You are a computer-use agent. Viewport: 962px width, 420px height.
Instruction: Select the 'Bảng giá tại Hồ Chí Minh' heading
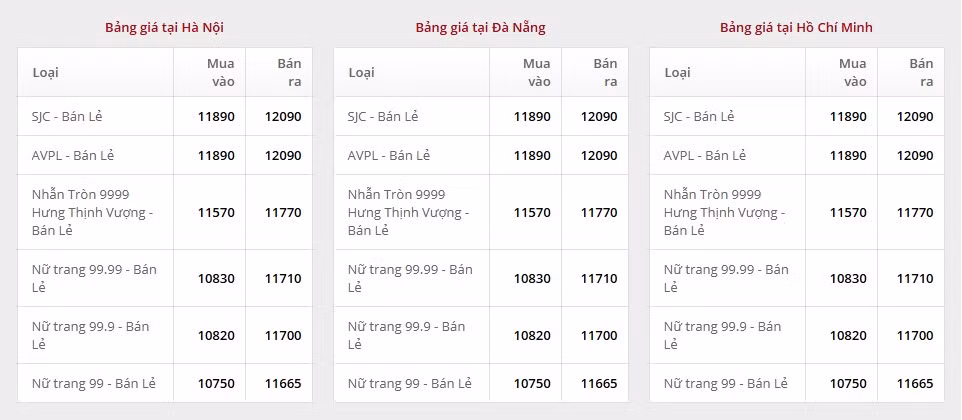tap(796, 28)
